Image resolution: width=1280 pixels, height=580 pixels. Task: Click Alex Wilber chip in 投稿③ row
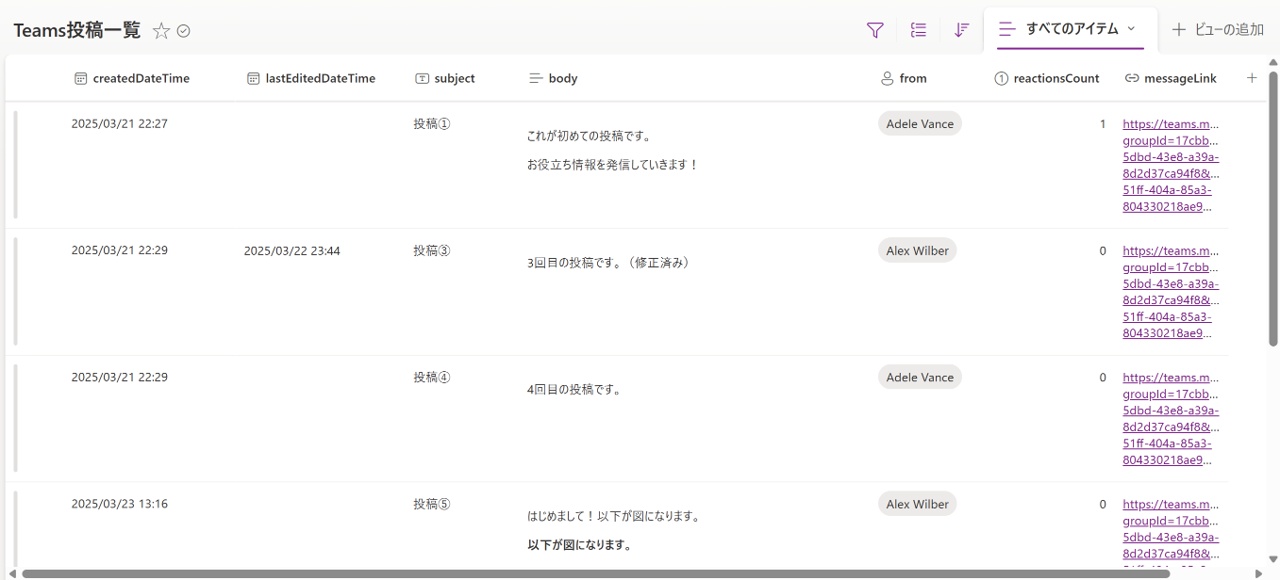pyautogui.click(x=917, y=251)
